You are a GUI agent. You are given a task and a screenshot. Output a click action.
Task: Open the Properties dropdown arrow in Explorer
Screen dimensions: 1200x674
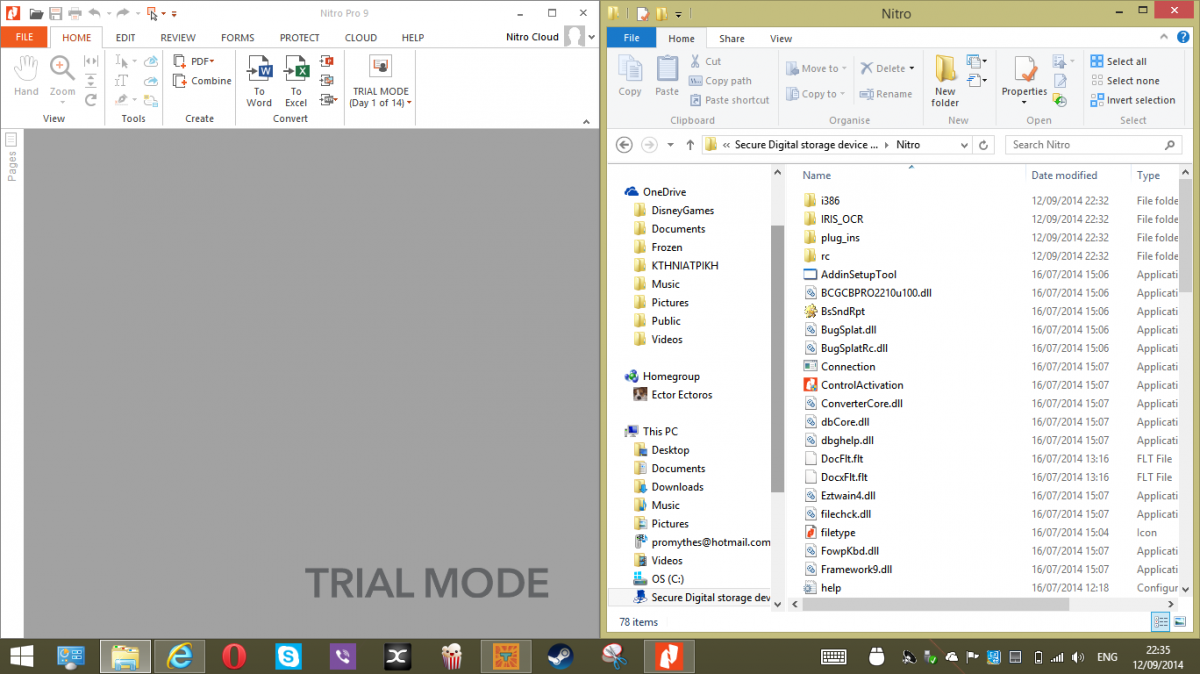coord(1024,104)
